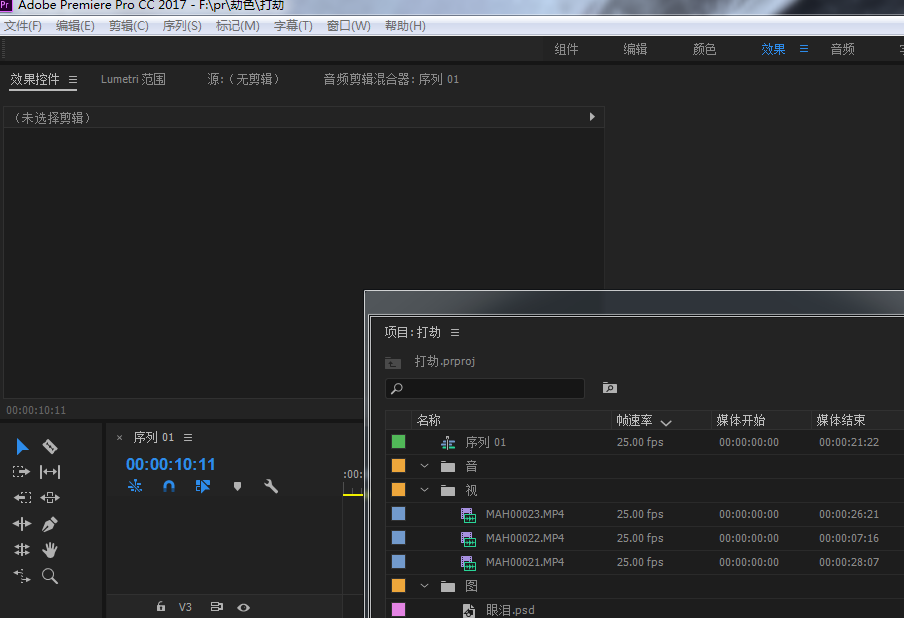
Task: Switch to 音频剪辑混合器 tab
Action: (391, 79)
